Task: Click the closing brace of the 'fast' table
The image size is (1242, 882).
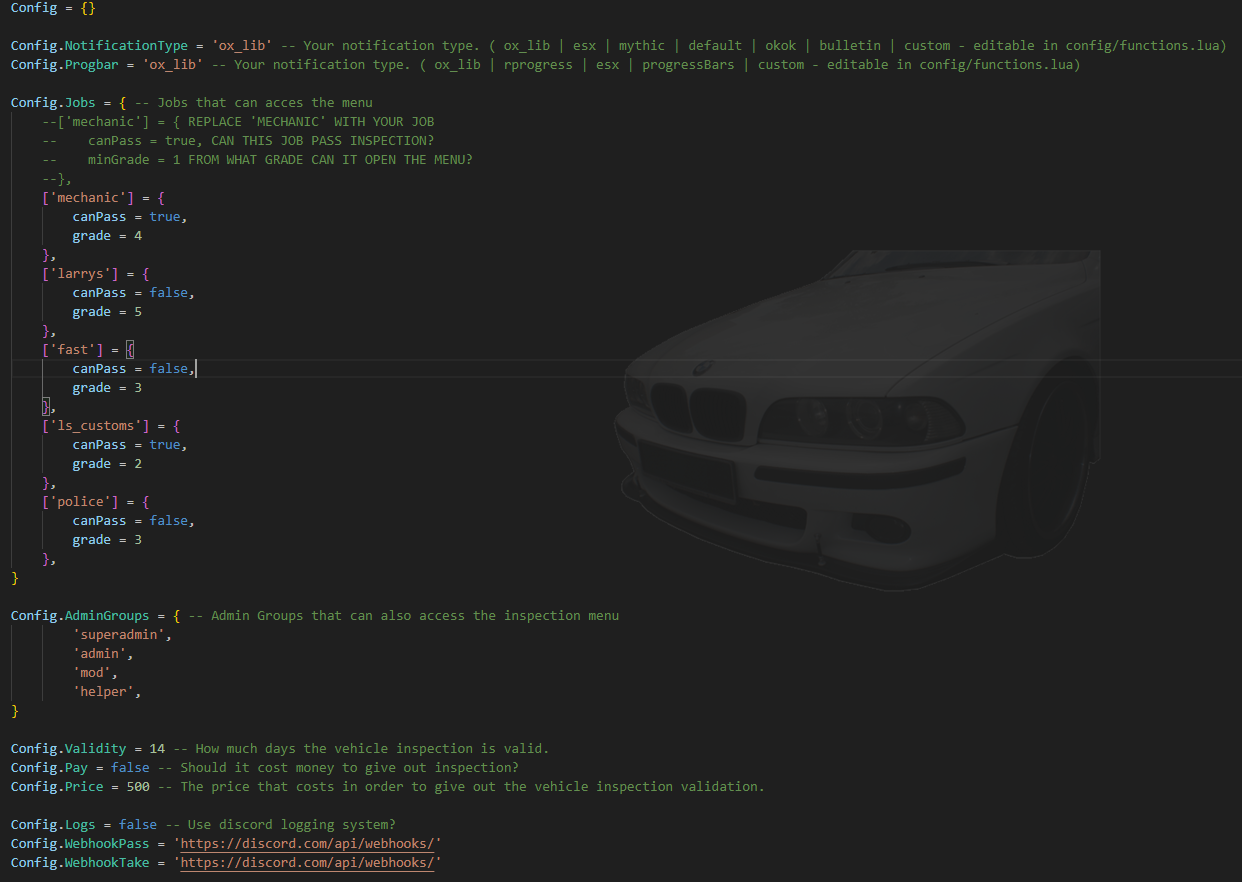Action: [x=46, y=407]
